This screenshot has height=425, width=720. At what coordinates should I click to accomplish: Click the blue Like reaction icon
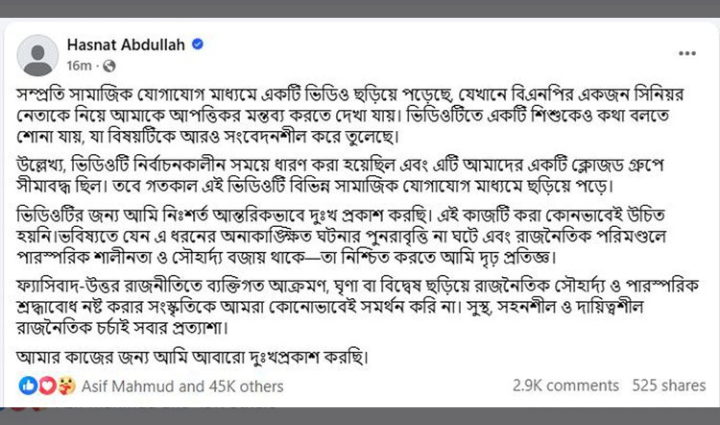click(27, 385)
